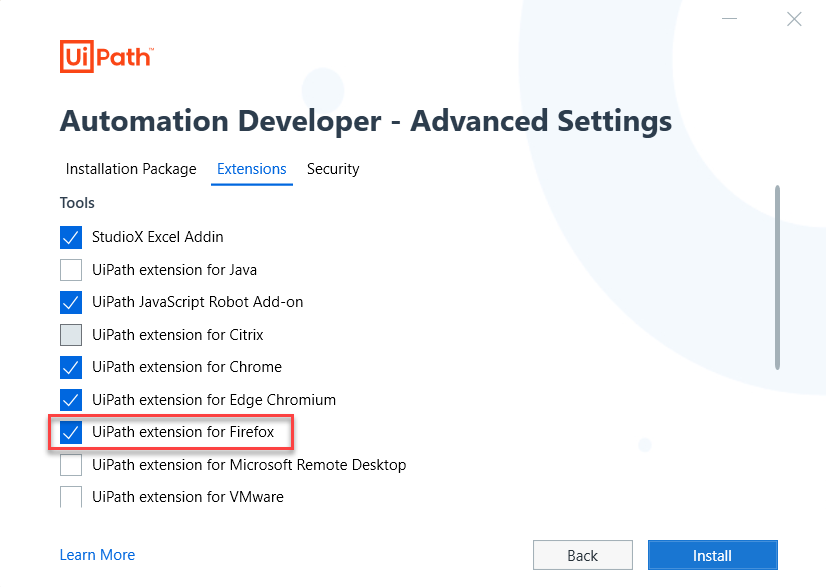This screenshot has height=587, width=826.
Task: Enable UiPath extension for Microsoft Remote Desktop
Action: click(x=70, y=464)
